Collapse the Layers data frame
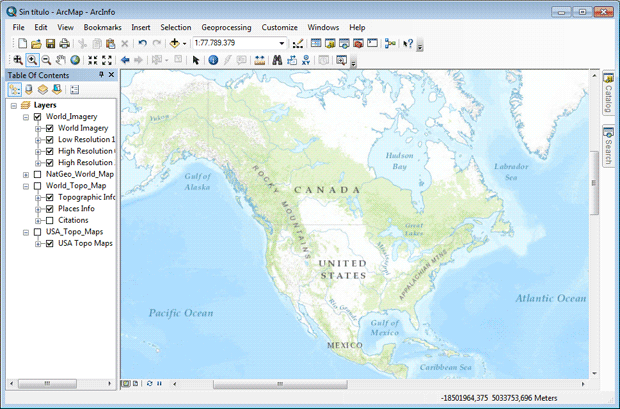 click(14, 106)
